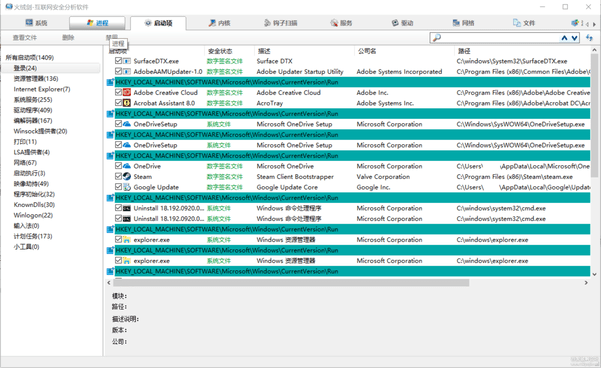601x368 pixels.
Task: Click the Google Update row icon
Action: point(126,187)
